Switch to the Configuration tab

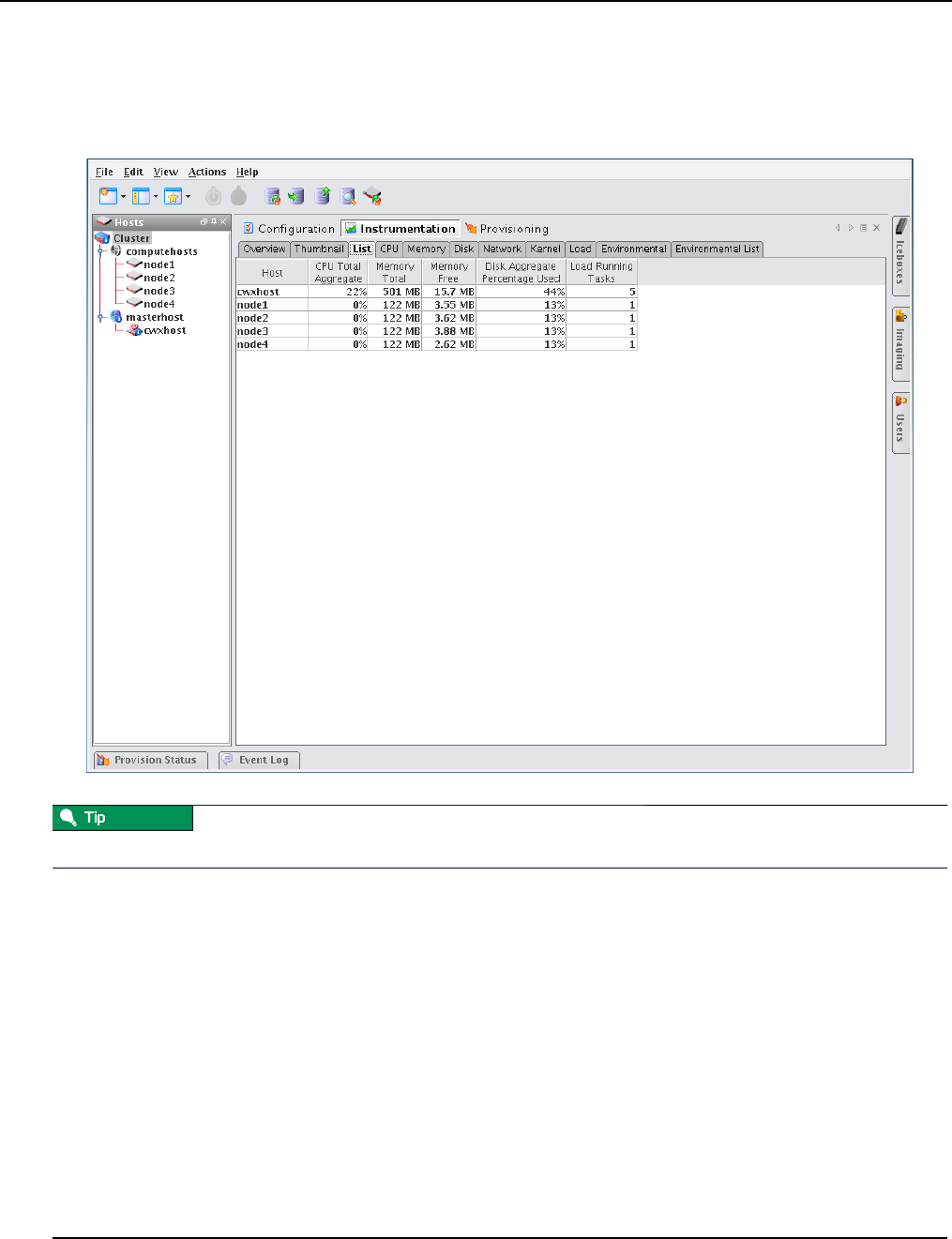click(x=289, y=228)
